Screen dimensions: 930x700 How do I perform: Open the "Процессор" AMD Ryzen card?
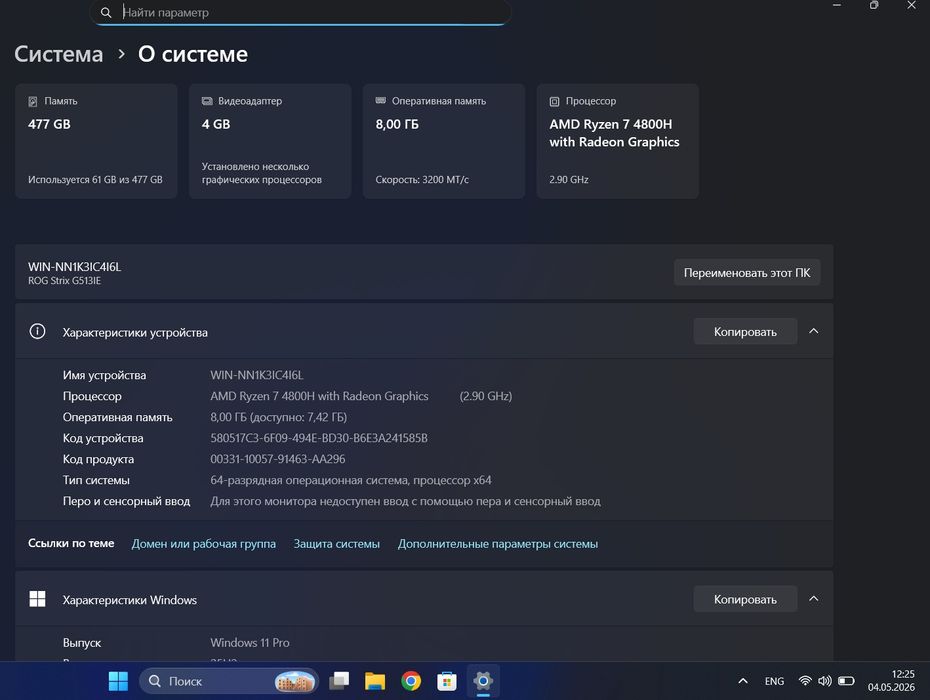[x=617, y=141]
